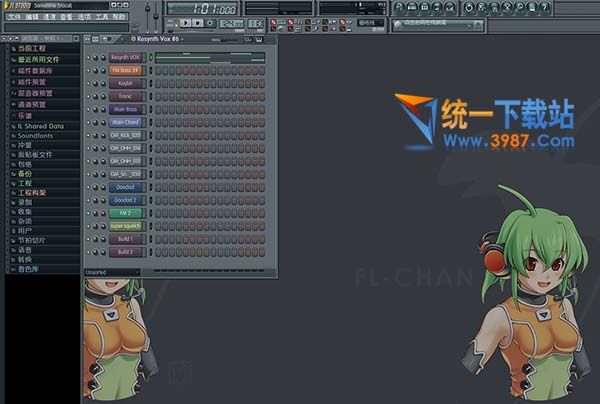Click the document icon beside the help icon
The image size is (600, 404).
click(x=532, y=7)
